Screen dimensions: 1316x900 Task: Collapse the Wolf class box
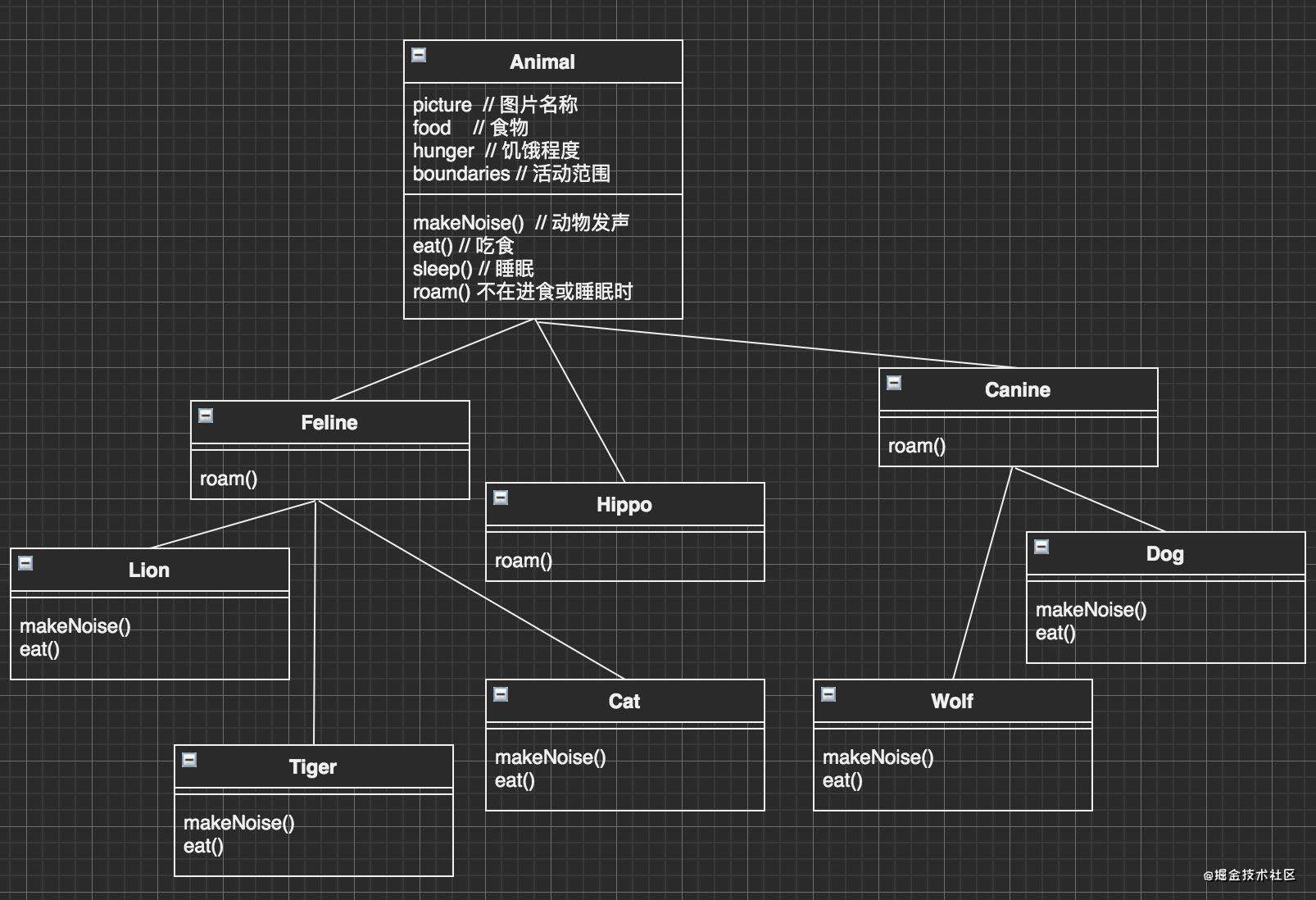(828, 694)
